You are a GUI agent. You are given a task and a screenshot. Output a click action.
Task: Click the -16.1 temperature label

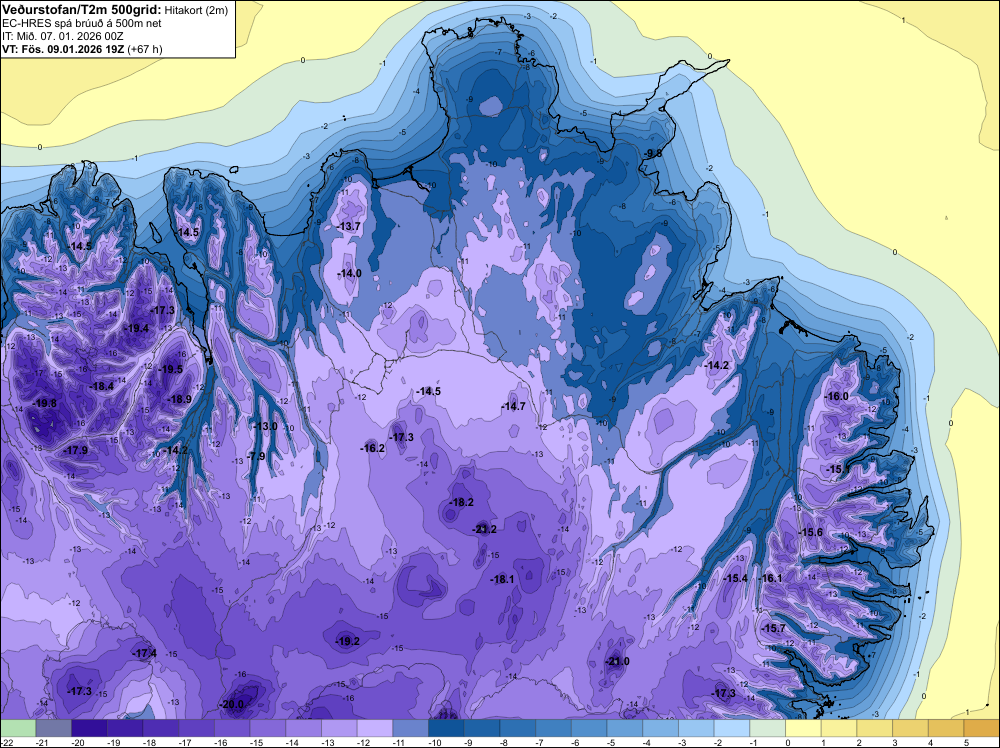point(770,578)
